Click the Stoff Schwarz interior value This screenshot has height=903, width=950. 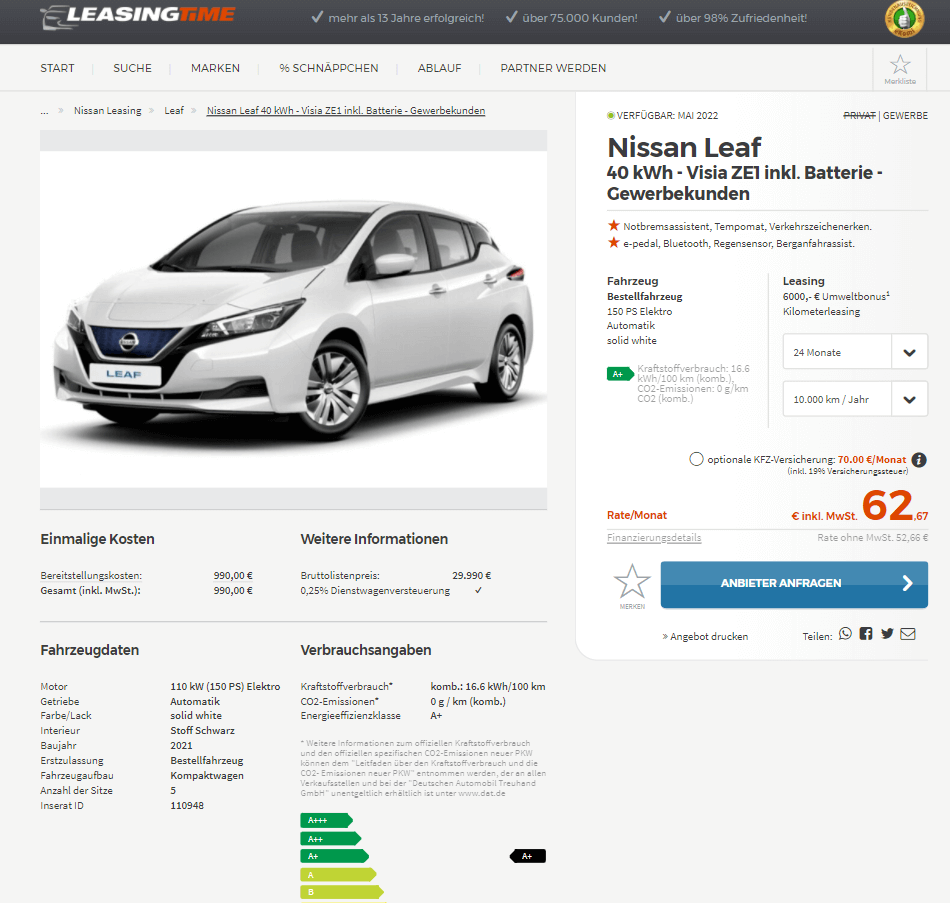(202, 730)
